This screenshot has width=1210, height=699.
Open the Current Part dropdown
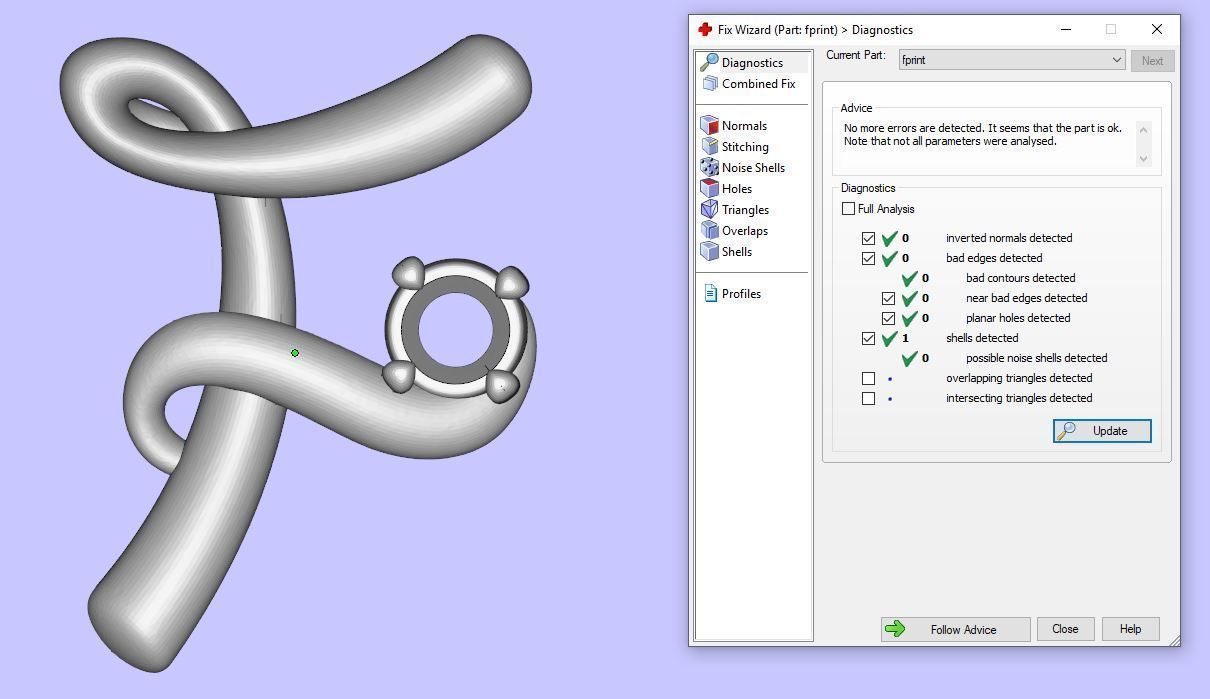1012,60
